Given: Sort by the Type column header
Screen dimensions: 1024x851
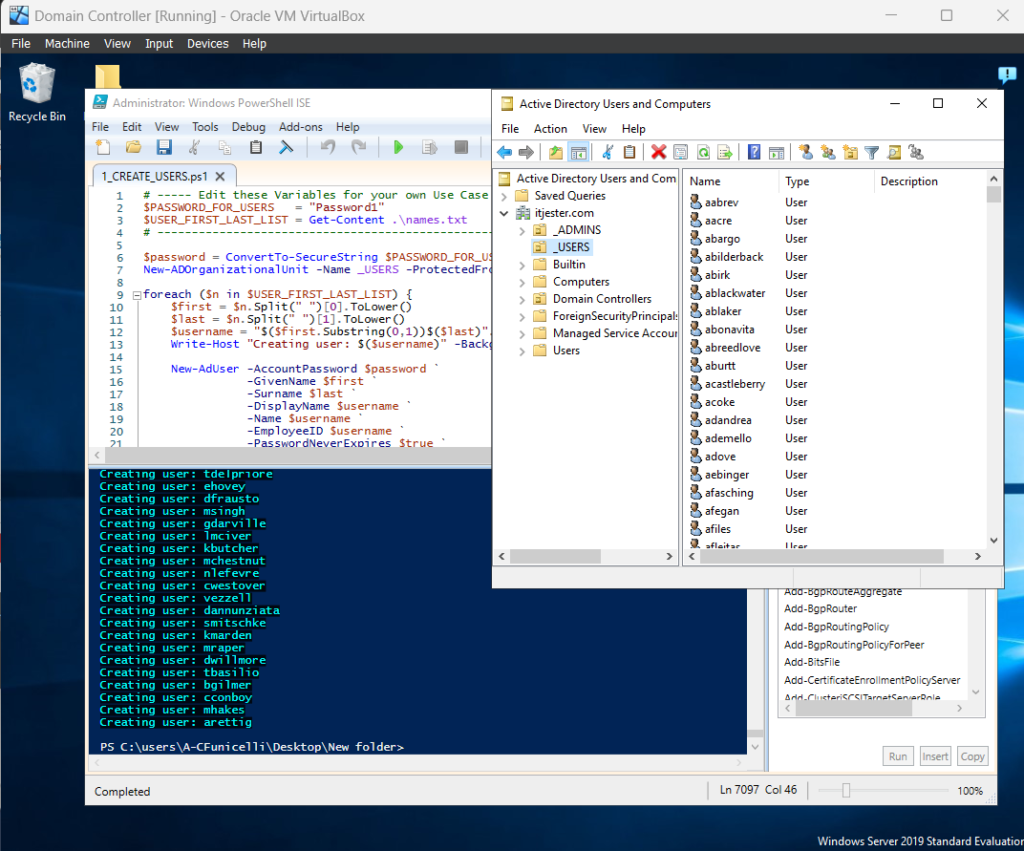Looking at the screenshot, I should tap(825, 182).
